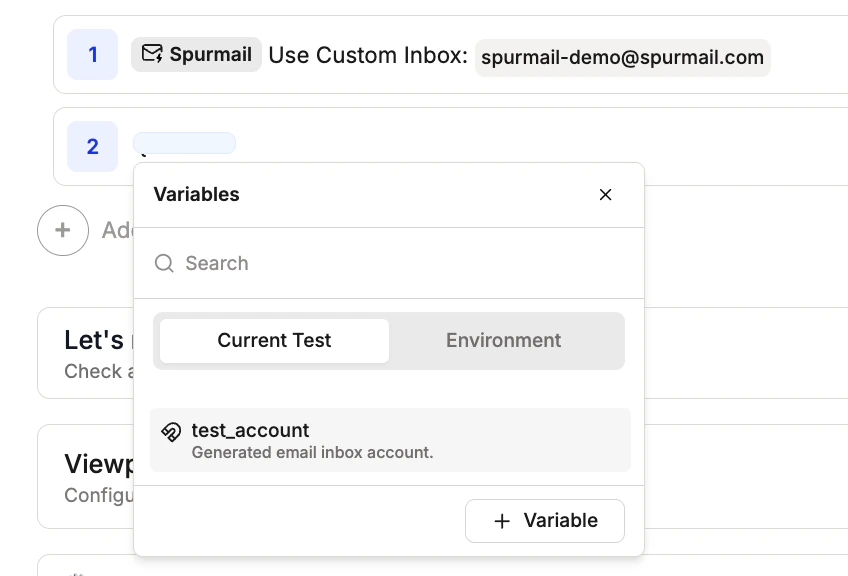Focus the Variables search field
Viewport: 848px width, 576px height.
[400, 264]
